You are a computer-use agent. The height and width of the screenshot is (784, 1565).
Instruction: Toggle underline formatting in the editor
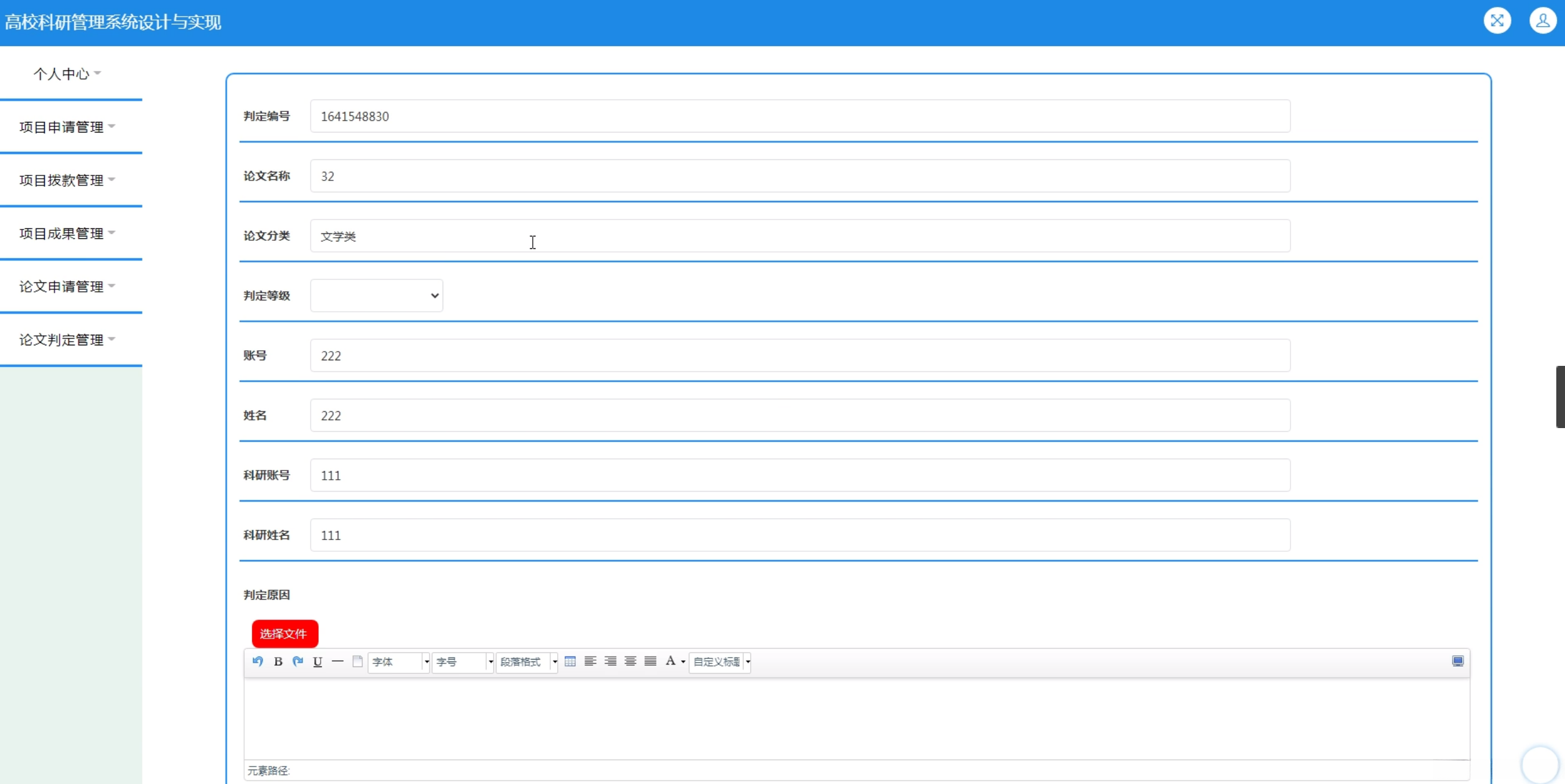(x=317, y=661)
